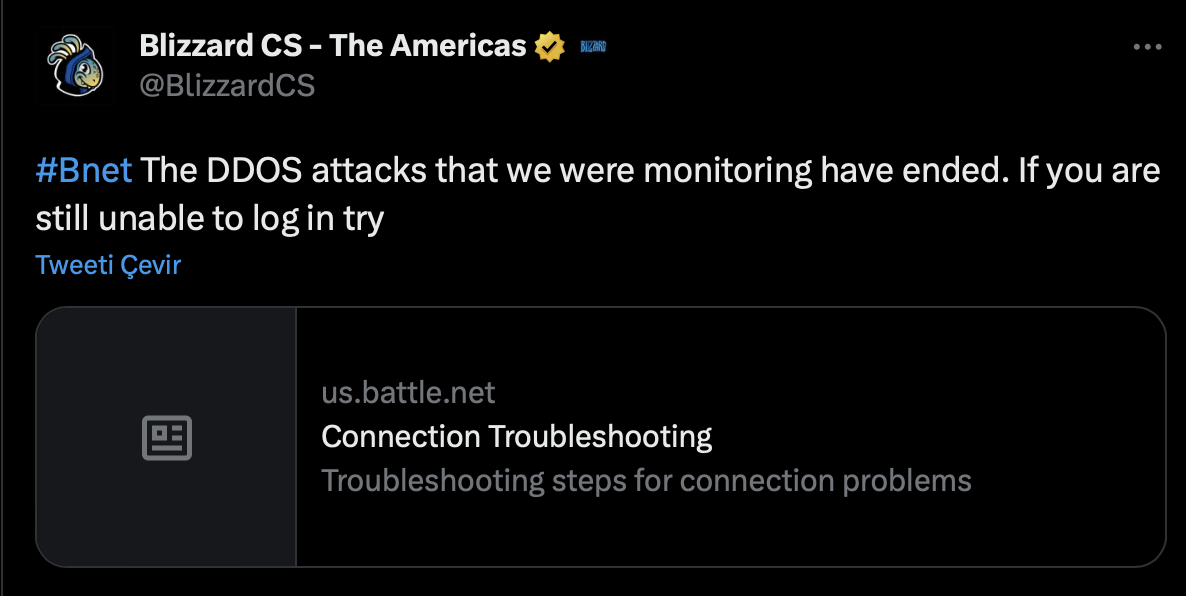The image size is (1186, 596).
Task: Click the word "Troubleshooting" in the card title
Action: click(x=600, y=437)
